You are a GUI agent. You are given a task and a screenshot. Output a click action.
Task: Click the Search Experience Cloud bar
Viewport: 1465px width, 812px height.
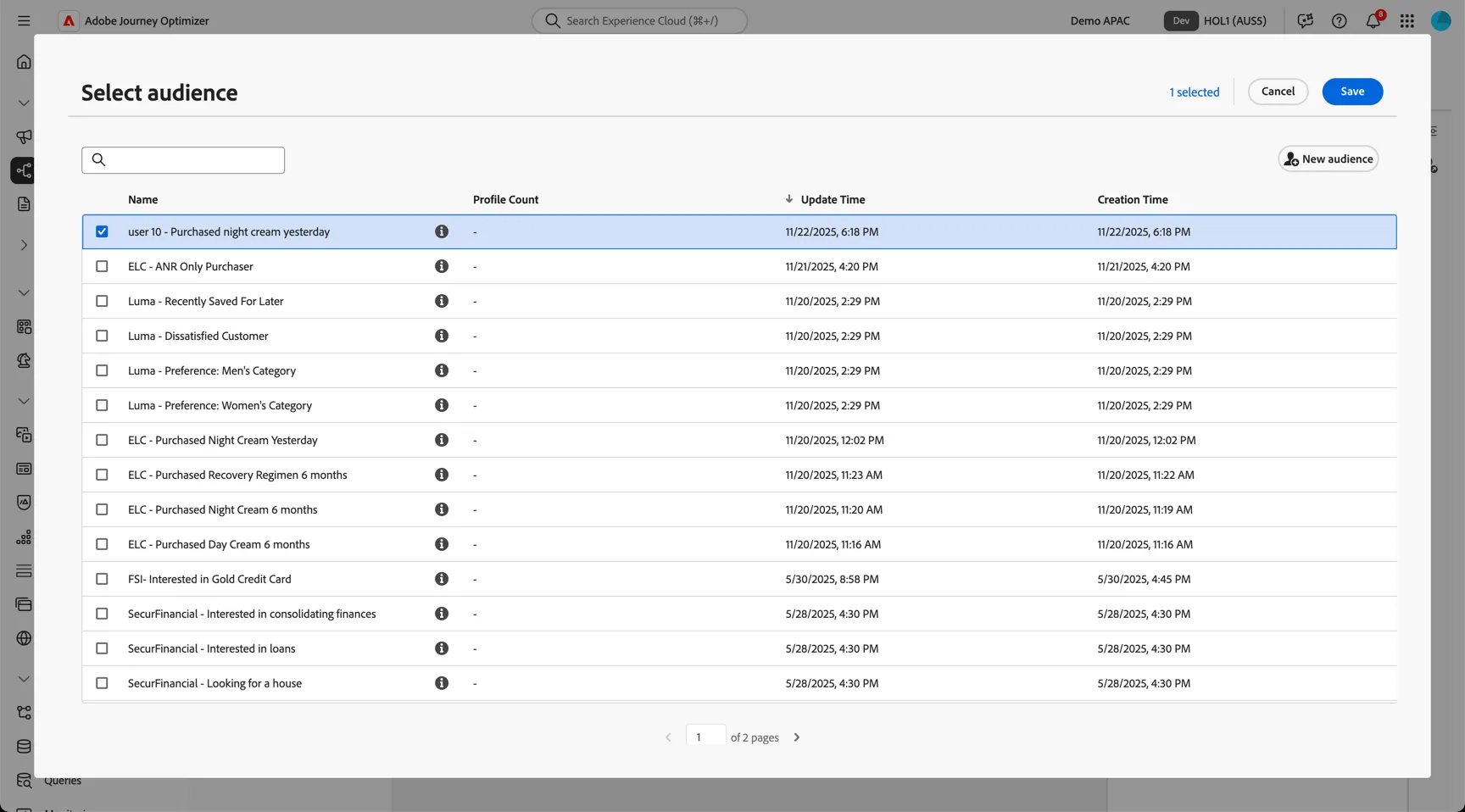639,20
